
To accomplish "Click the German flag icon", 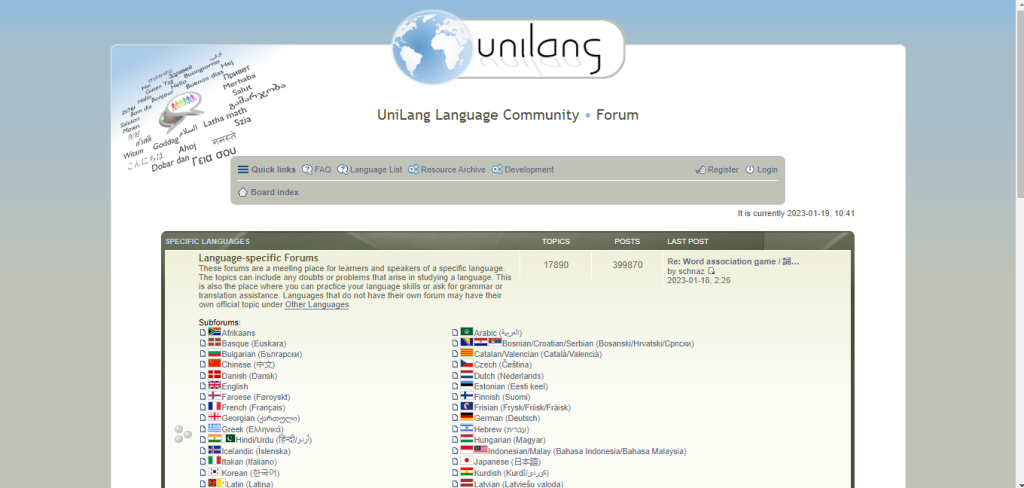I will pyautogui.click(x=466, y=417).
